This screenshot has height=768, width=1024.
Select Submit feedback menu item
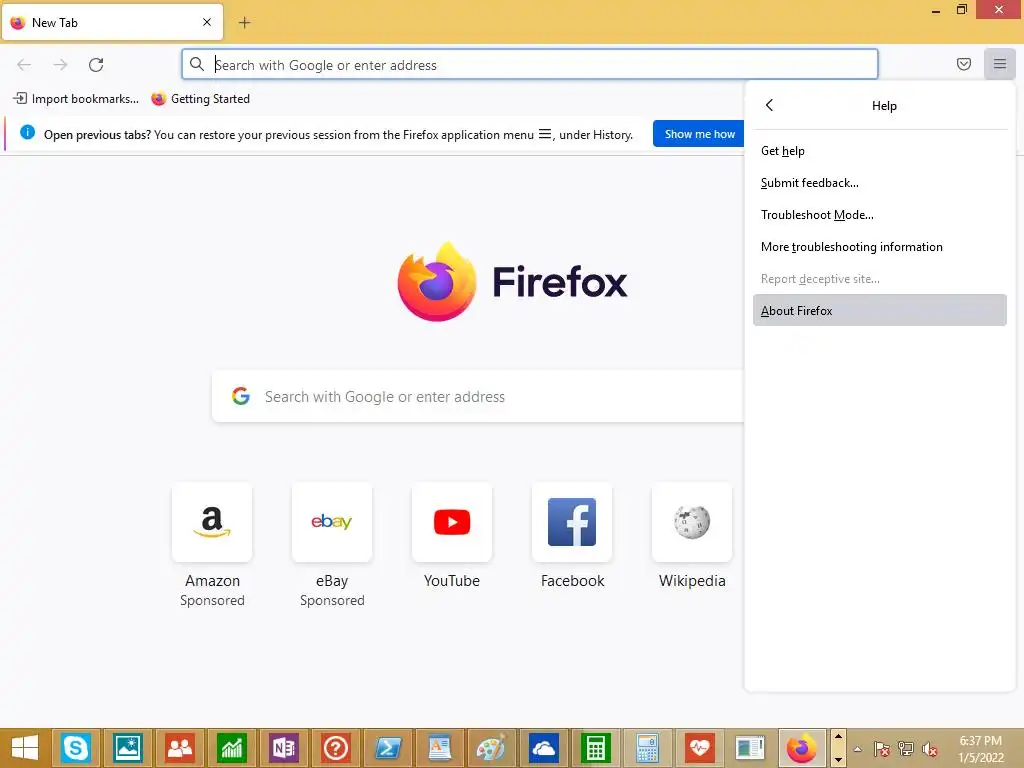point(879,183)
